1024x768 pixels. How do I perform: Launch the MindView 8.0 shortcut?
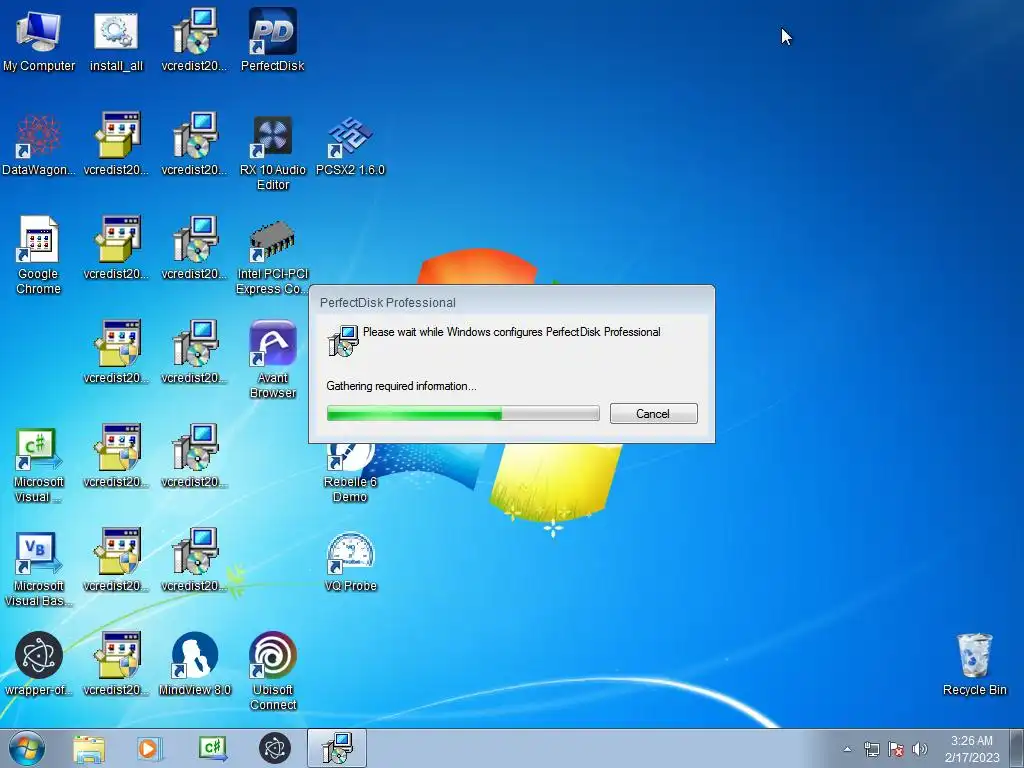[x=195, y=663]
